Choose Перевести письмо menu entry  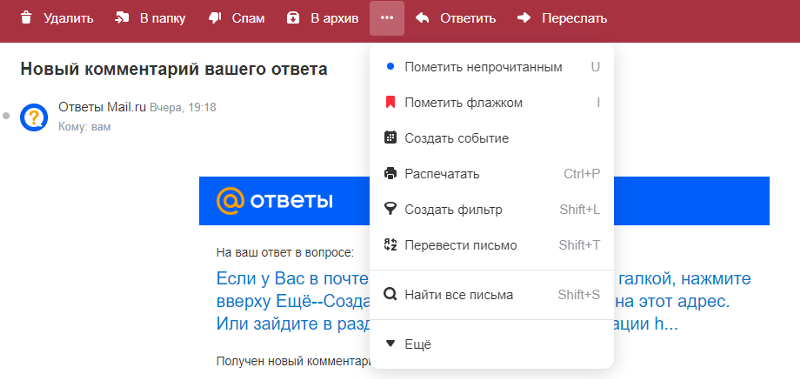(491, 245)
